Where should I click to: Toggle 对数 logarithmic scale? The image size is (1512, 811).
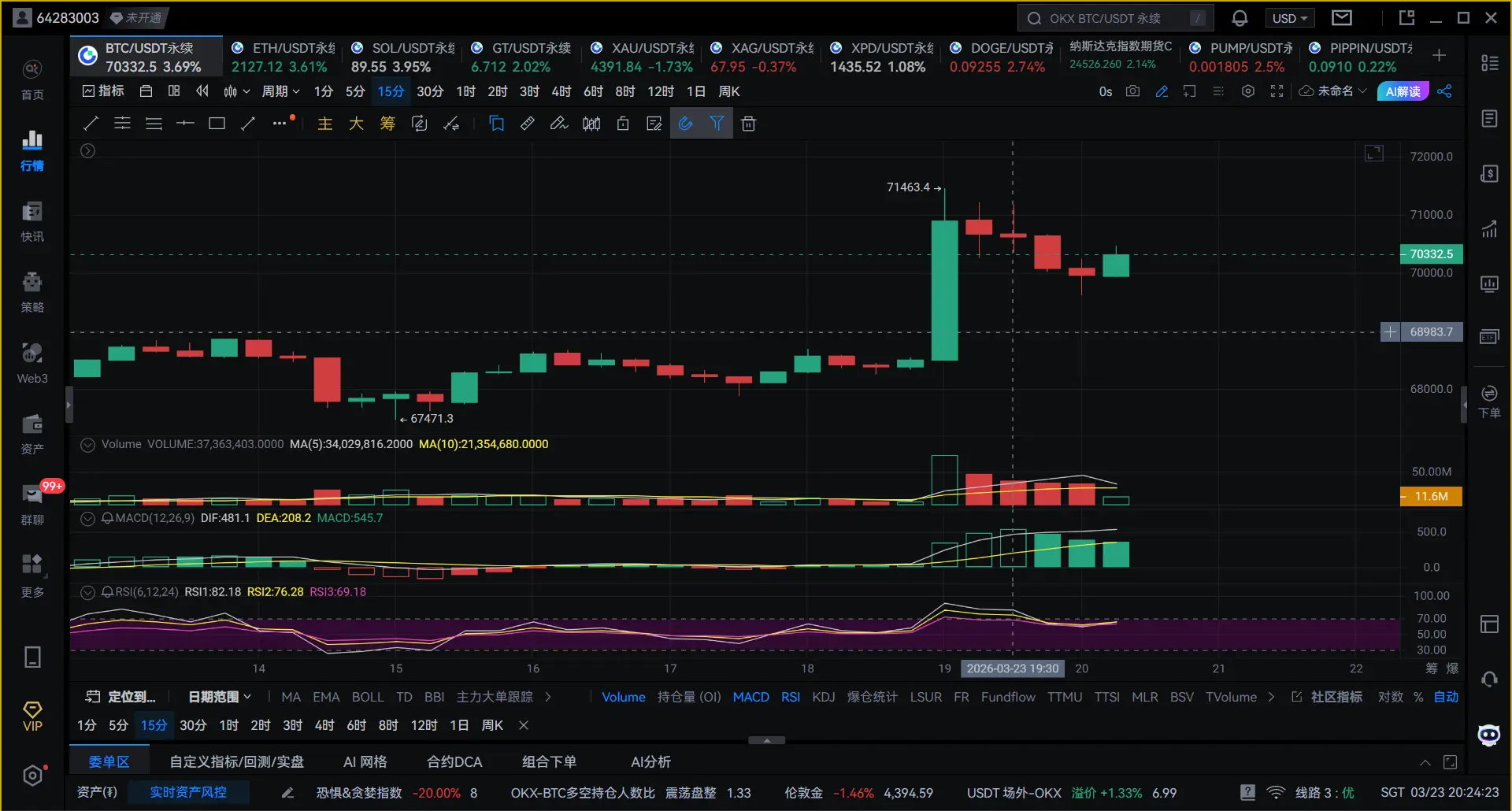point(1390,697)
